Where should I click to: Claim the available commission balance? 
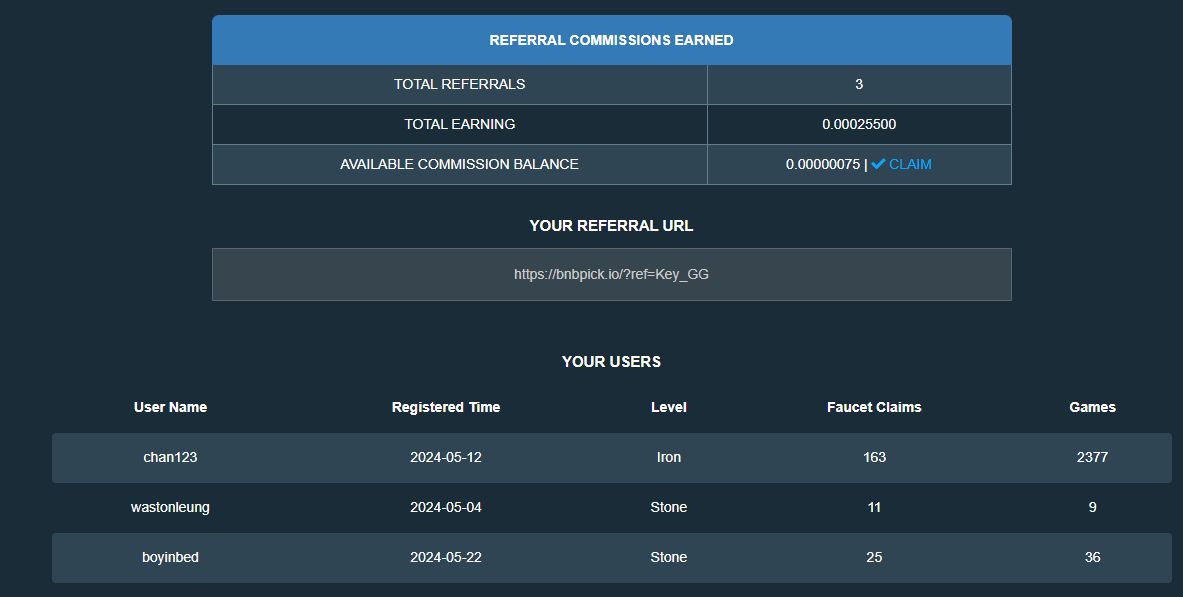click(x=909, y=165)
